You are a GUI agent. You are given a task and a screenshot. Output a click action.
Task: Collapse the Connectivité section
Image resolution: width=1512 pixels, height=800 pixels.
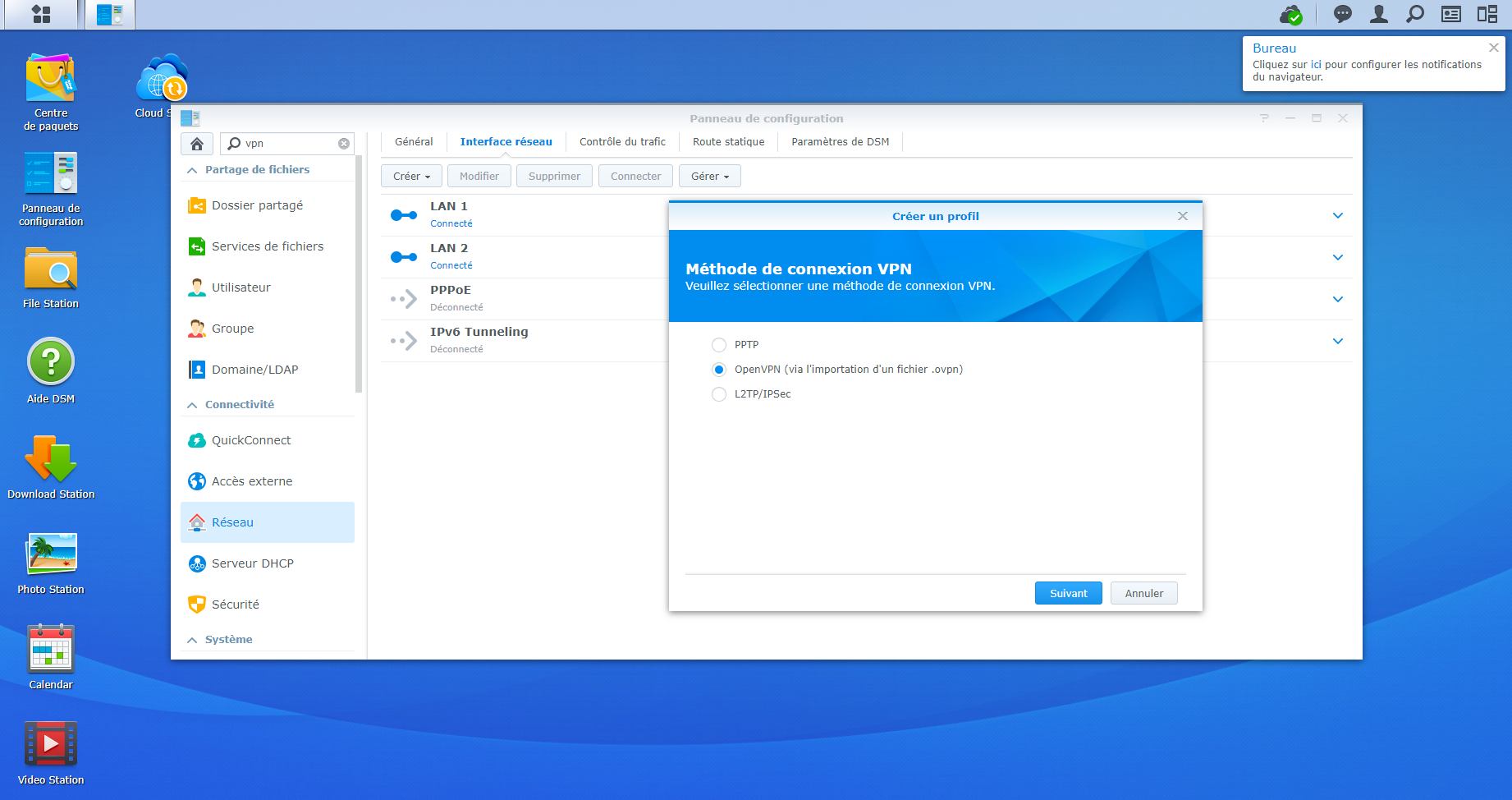pos(192,405)
